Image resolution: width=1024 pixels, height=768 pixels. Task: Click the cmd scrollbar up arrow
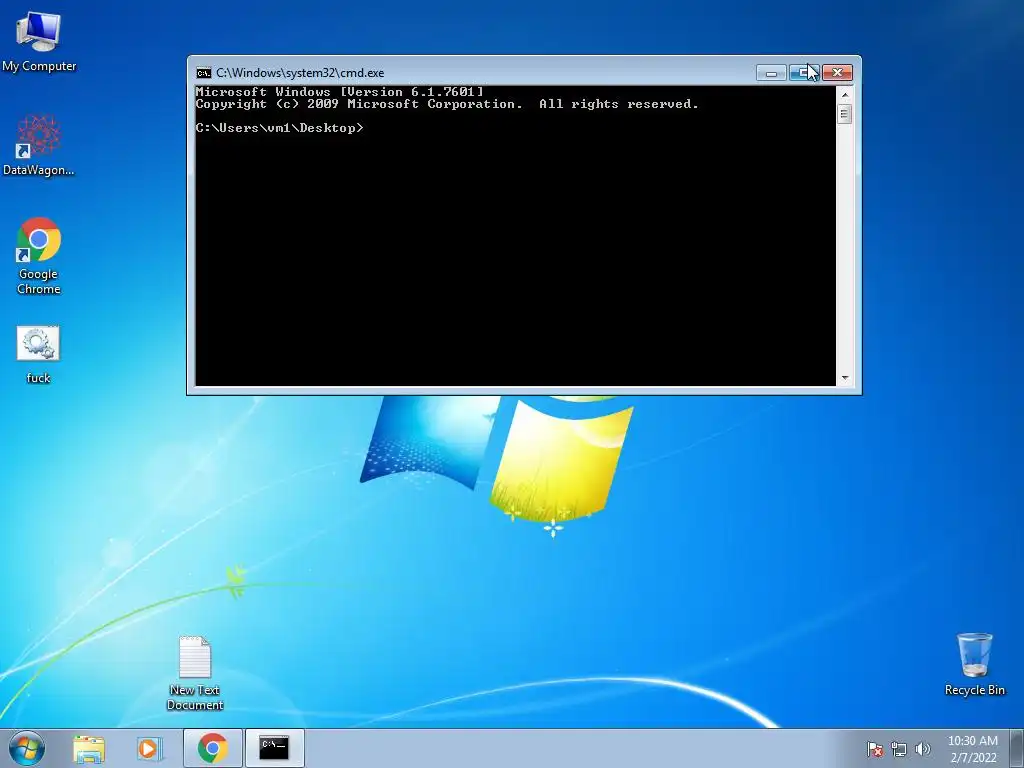[845, 95]
